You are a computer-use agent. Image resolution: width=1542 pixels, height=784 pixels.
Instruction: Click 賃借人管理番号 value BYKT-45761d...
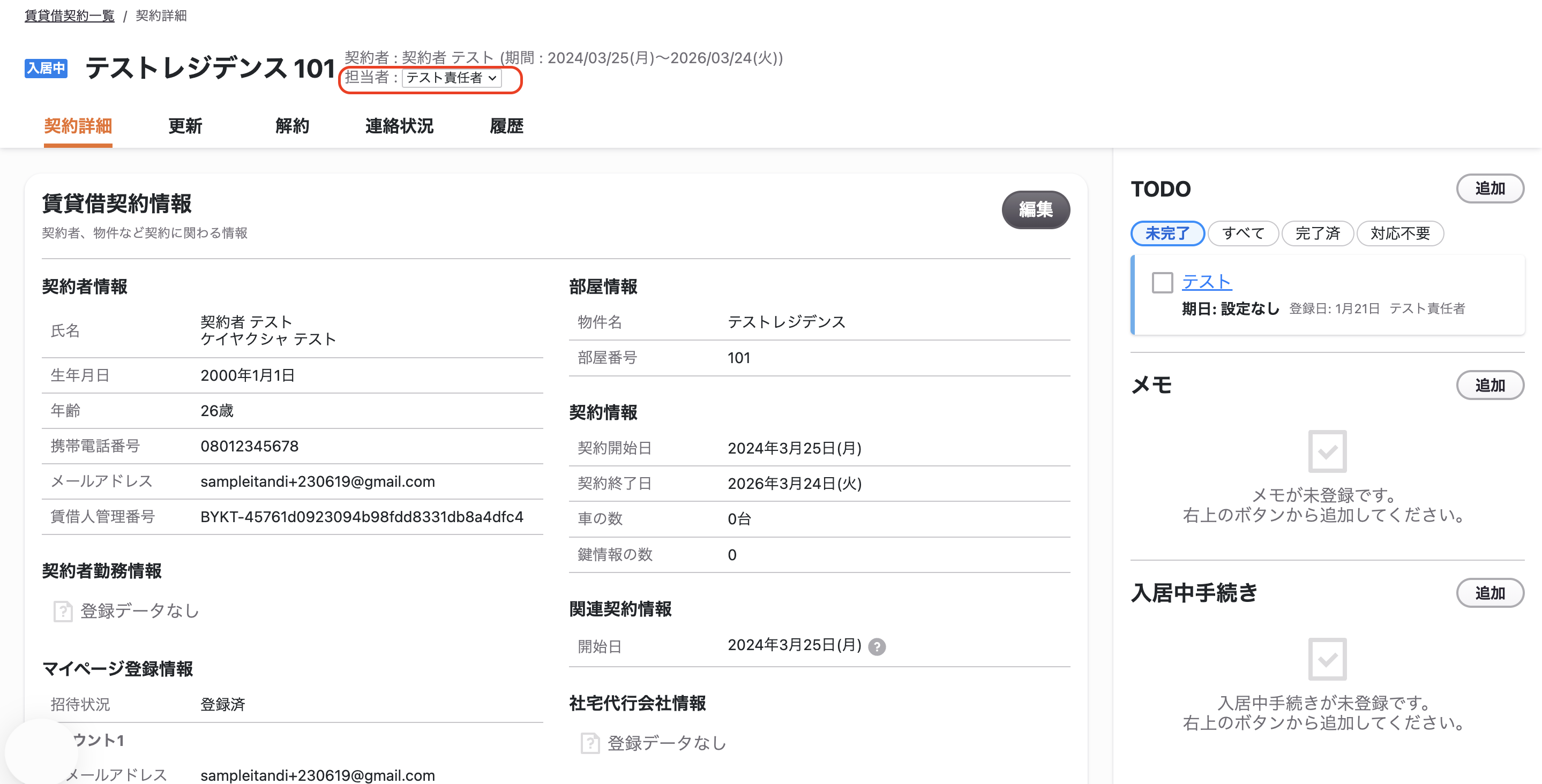point(362,516)
